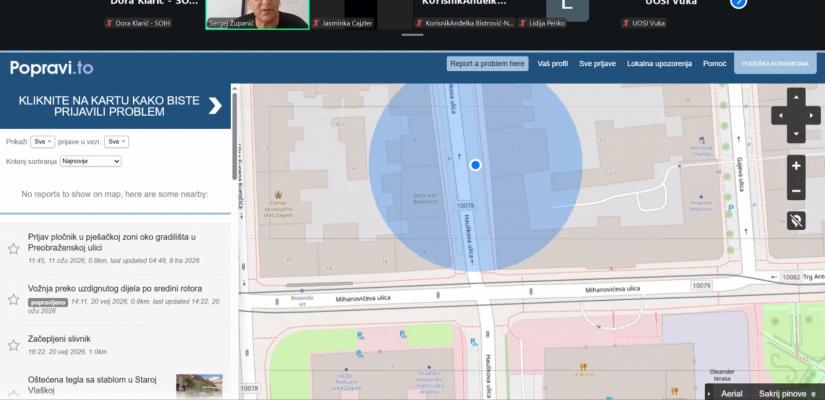Click the 'Report a problem here' button
Image resolution: width=825 pixels, height=400 pixels.
(488, 64)
